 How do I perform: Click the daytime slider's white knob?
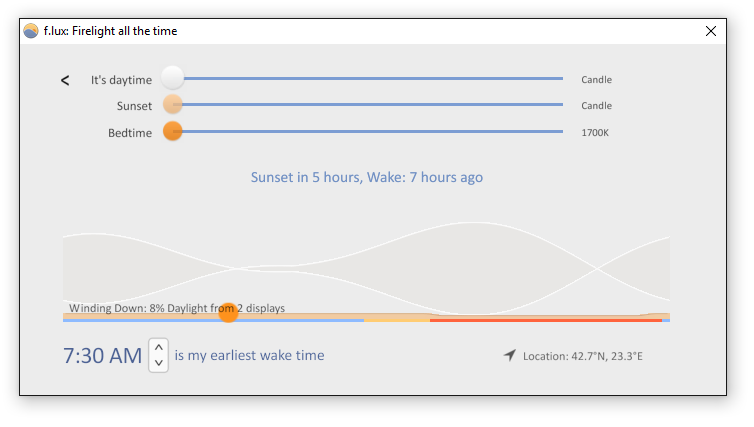(x=172, y=78)
